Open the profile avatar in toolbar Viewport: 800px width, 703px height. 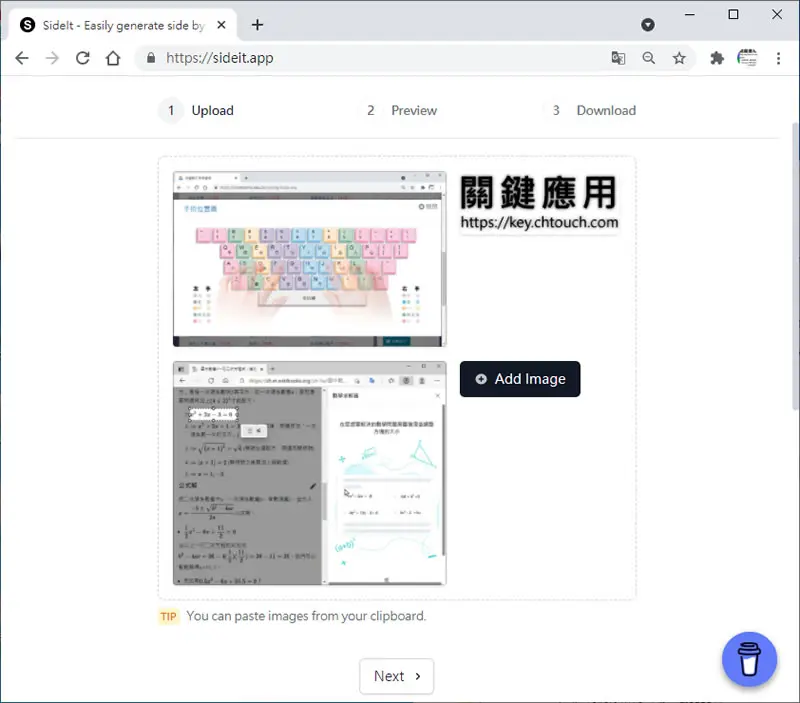point(747,58)
